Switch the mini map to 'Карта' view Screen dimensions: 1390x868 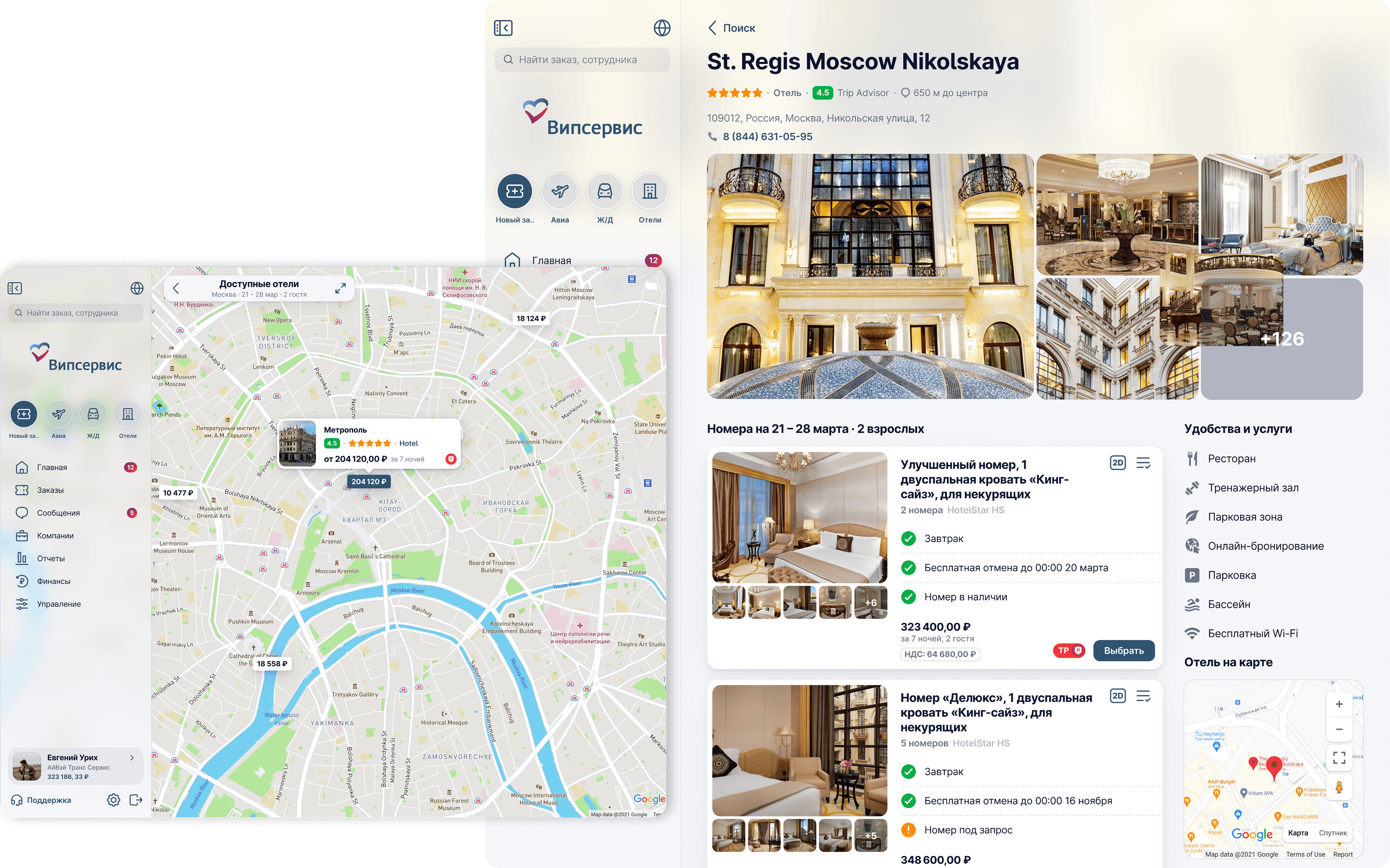click(x=1298, y=833)
